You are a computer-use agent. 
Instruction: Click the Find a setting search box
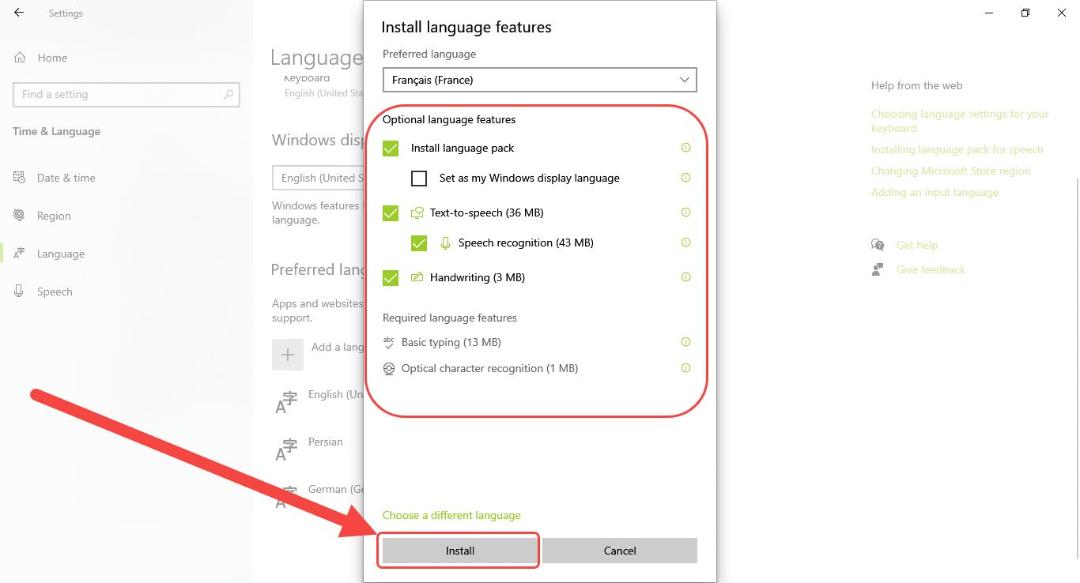[126, 94]
